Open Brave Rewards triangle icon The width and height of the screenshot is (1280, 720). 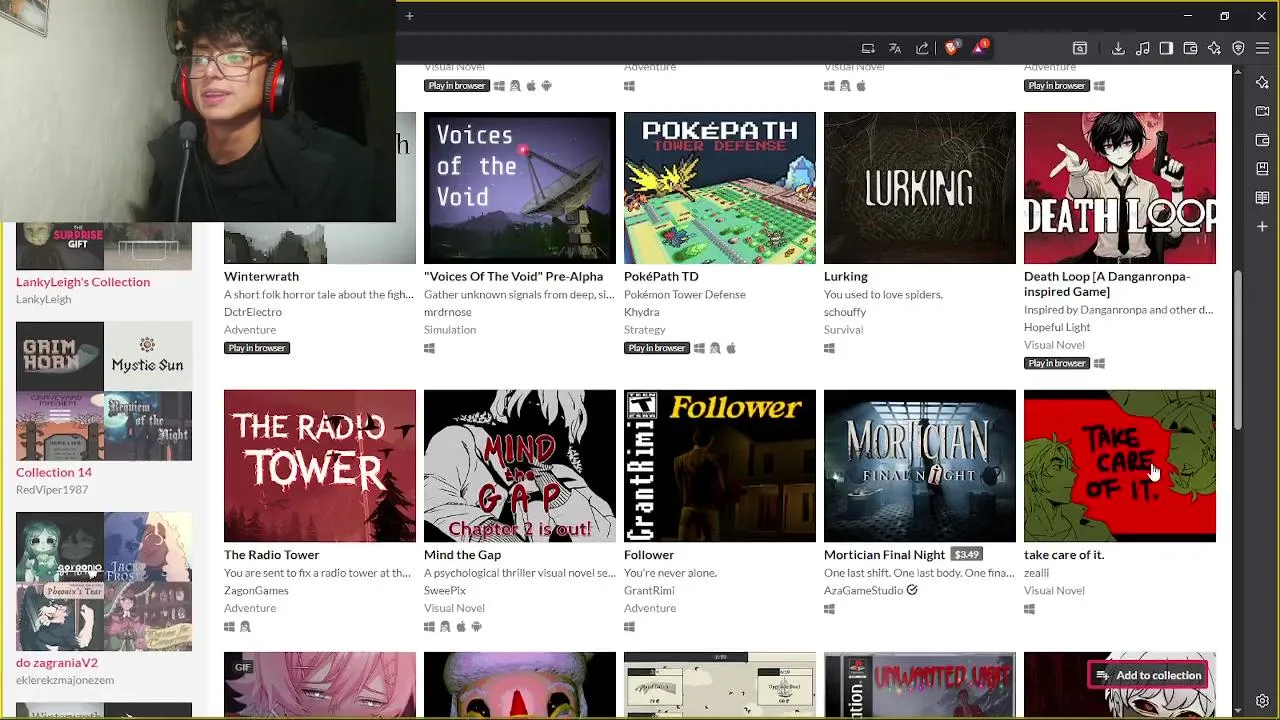[x=979, y=48]
